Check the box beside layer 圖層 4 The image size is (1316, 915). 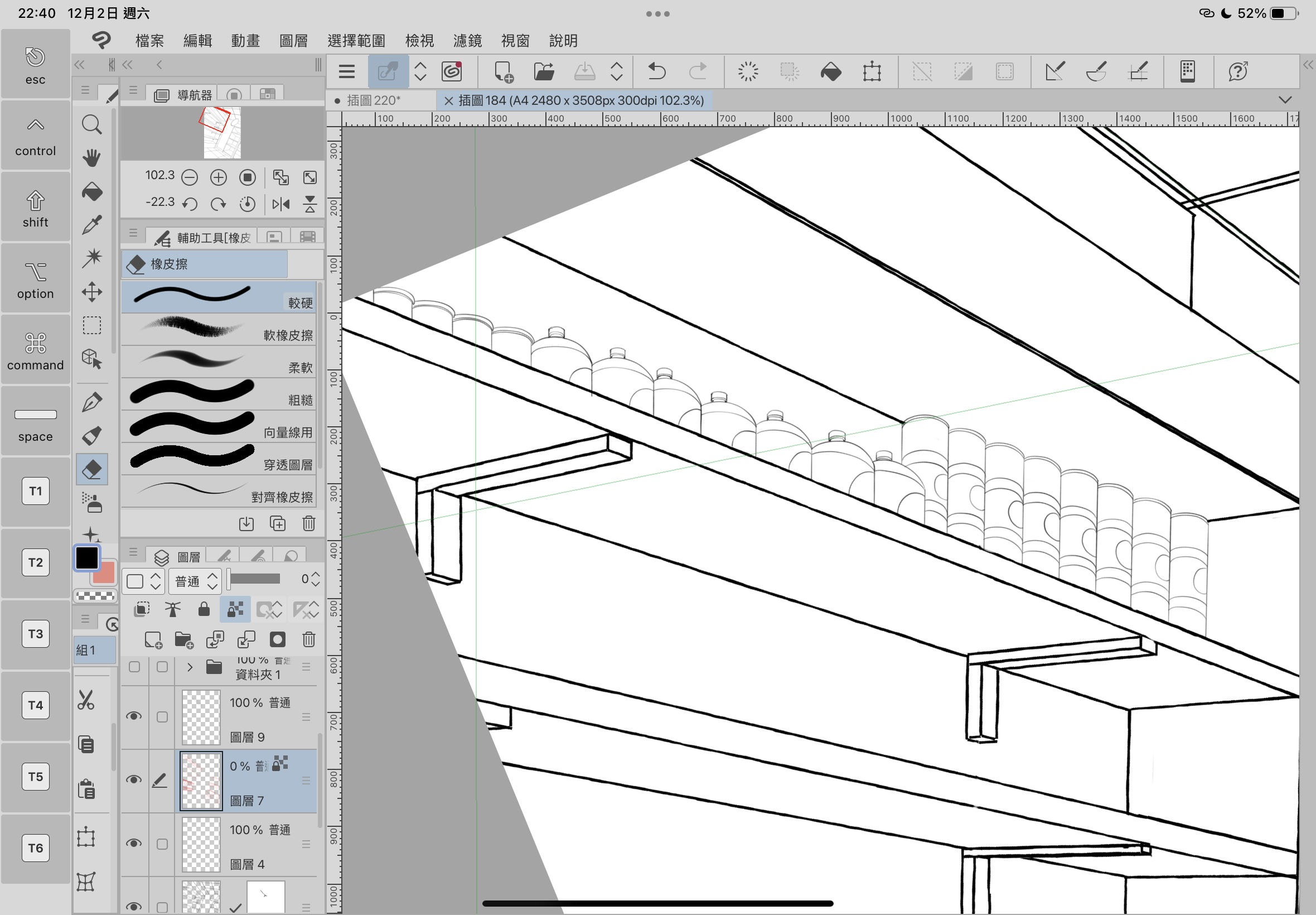tap(162, 844)
